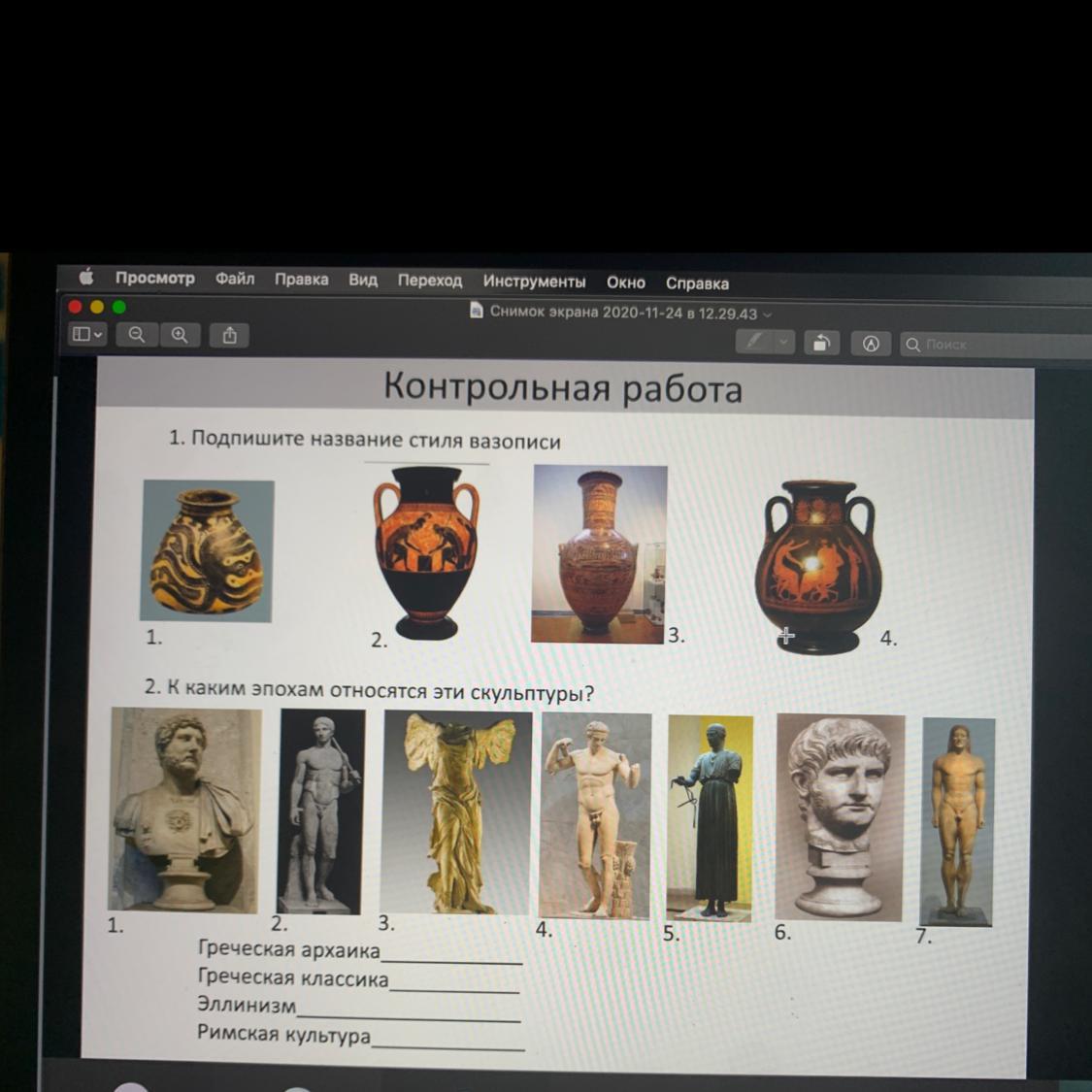The height and width of the screenshot is (1092, 1092).
Task: Click the geometric vase image number 3
Action: pos(599,554)
